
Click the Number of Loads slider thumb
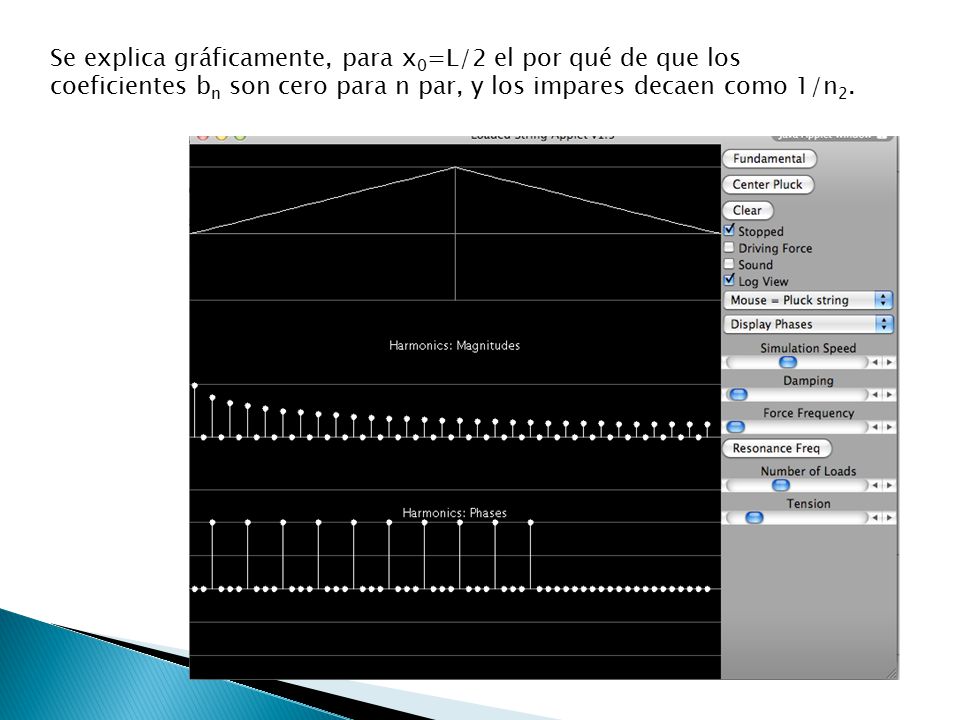click(780, 485)
